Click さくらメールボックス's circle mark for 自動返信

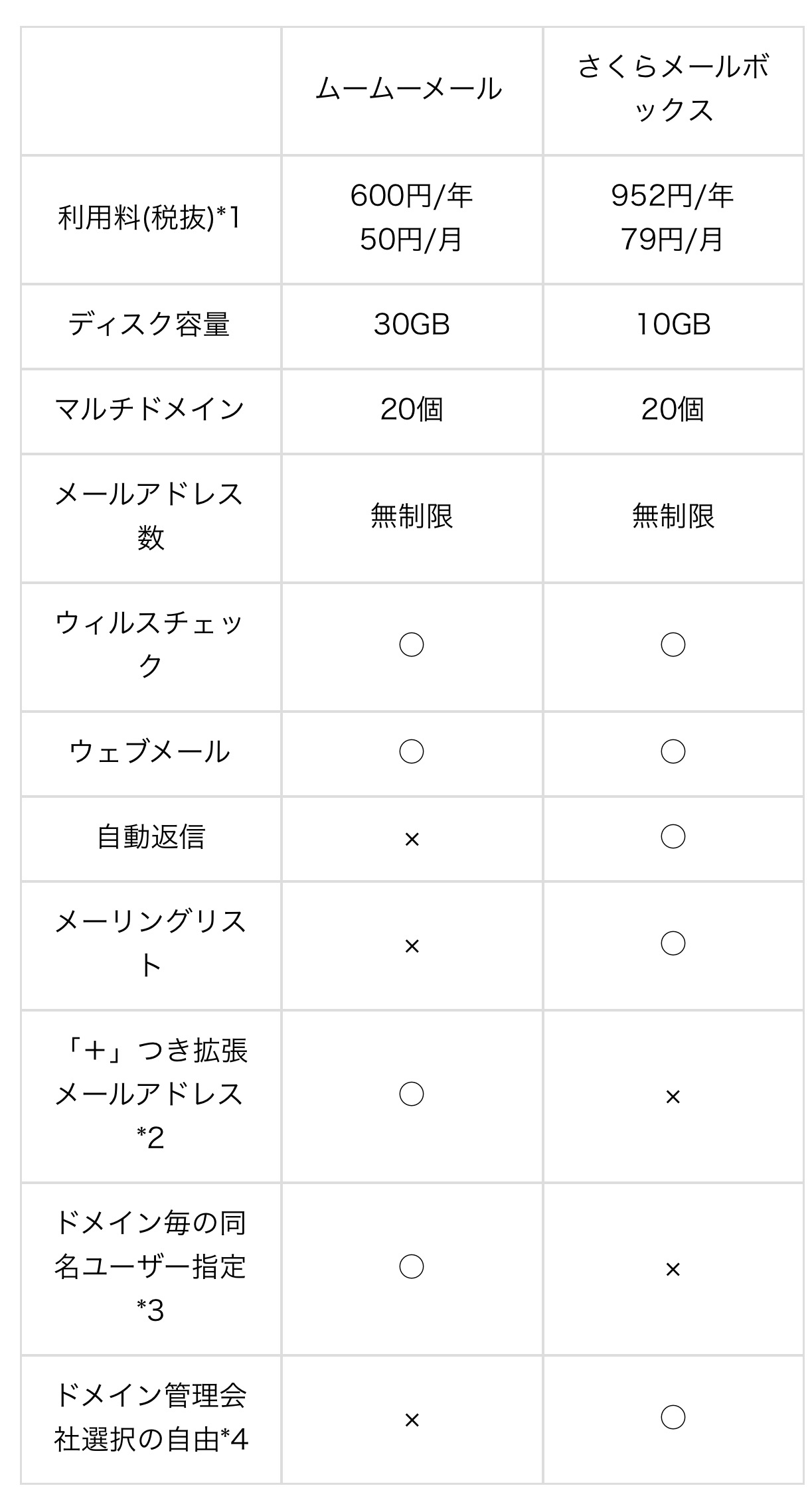coord(673,836)
